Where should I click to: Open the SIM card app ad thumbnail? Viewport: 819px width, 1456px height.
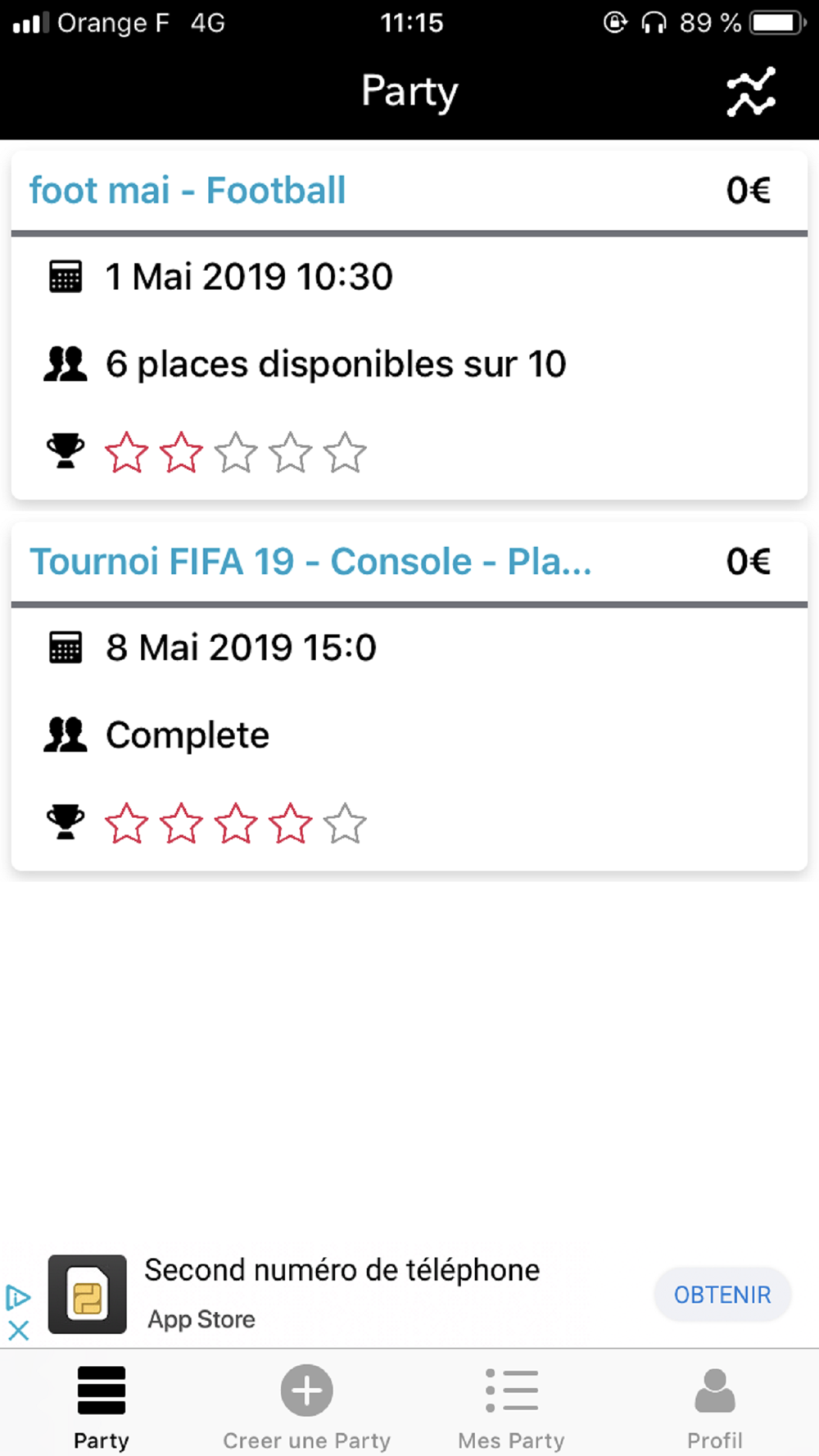pyautogui.click(x=88, y=1294)
